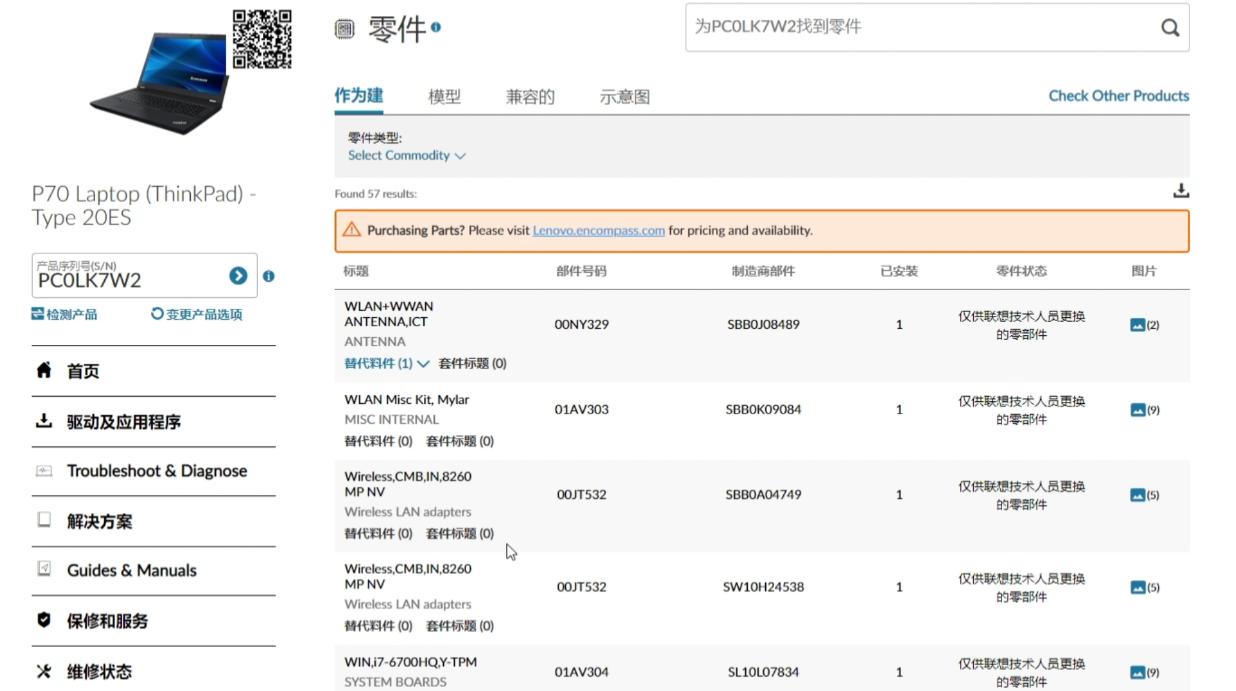The image size is (1236, 691).
Task: Click the Guides & Manuals sidebar icon
Action: click(42, 571)
